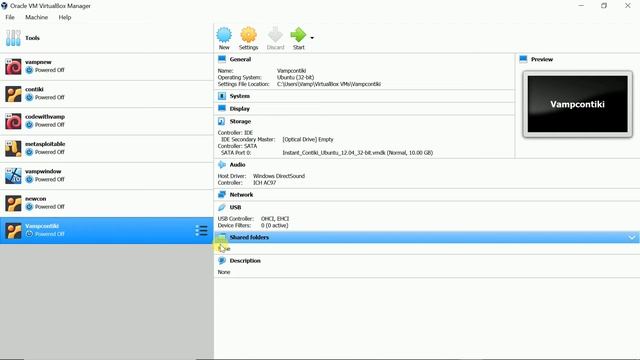Viewport: 640px width, 360px height.
Task: Click the General section icon
Action: (x=222, y=59)
